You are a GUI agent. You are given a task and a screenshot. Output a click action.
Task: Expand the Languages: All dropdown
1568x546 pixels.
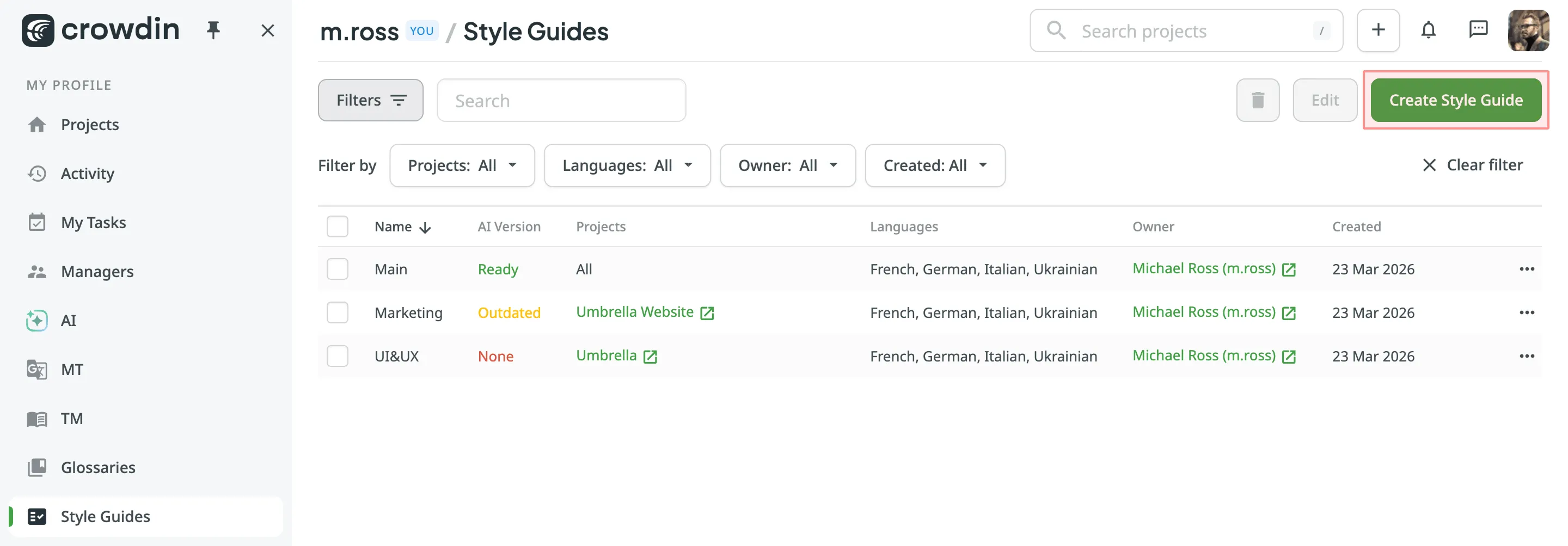[x=627, y=165]
